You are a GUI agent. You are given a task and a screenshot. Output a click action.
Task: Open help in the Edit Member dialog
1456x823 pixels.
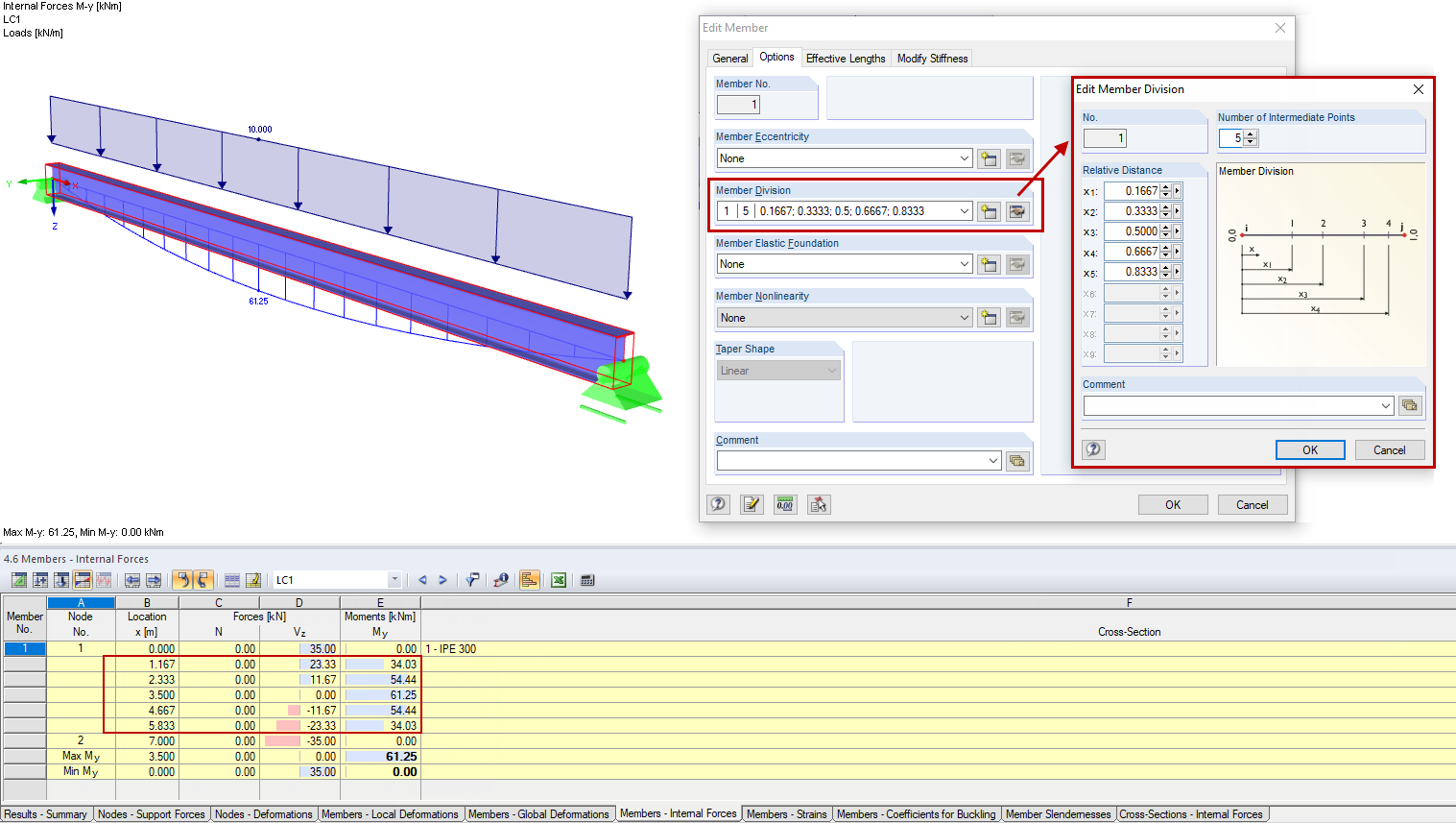(719, 504)
